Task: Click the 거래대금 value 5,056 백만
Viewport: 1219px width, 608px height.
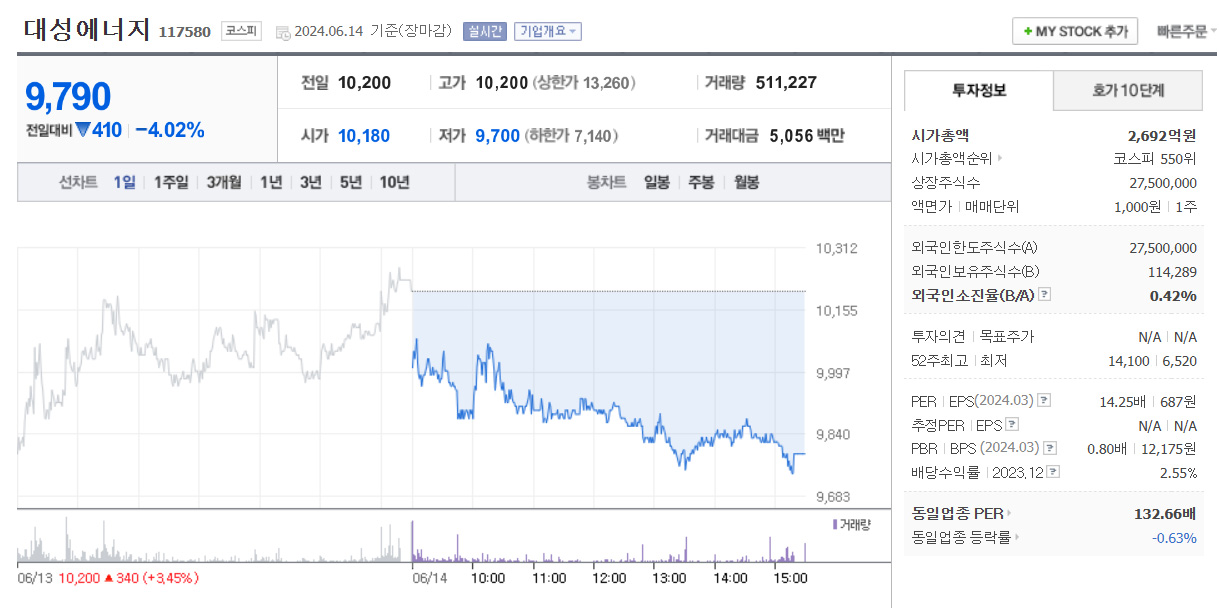Action: (807, 136)
